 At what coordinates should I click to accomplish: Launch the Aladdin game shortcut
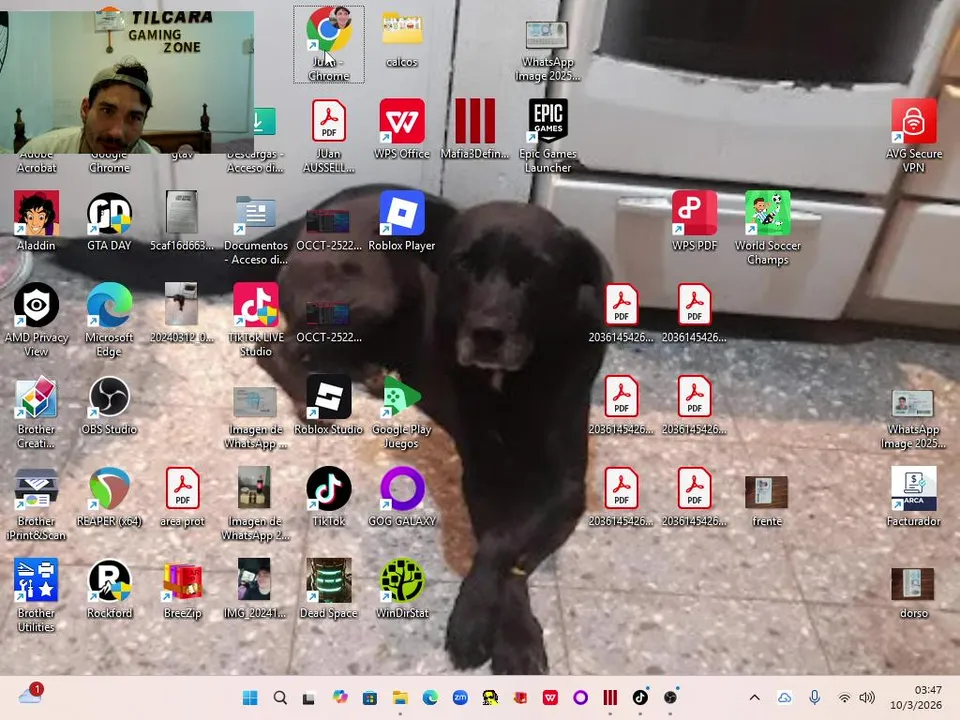coord(36,220)
